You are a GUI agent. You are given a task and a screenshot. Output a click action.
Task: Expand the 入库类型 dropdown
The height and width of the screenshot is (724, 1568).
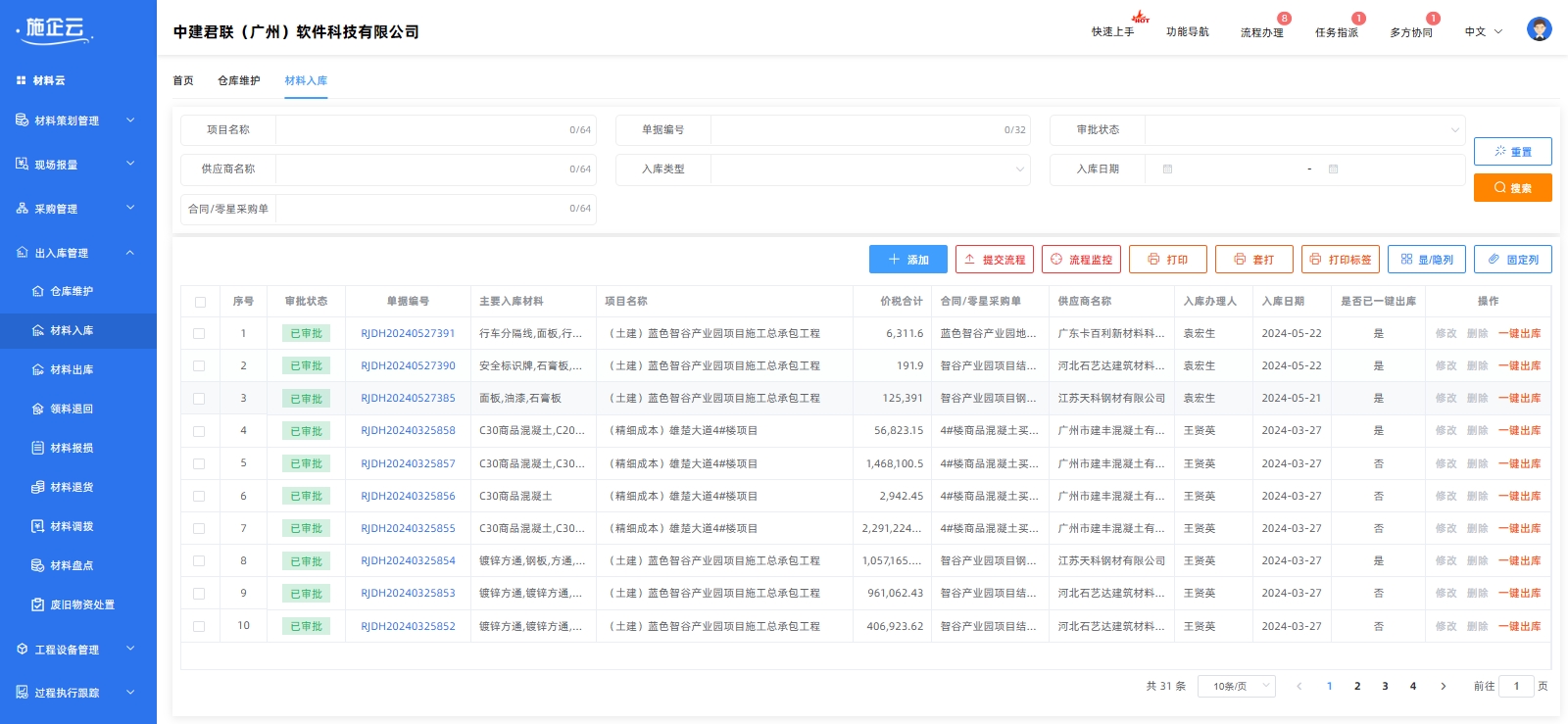coord(869,169)
